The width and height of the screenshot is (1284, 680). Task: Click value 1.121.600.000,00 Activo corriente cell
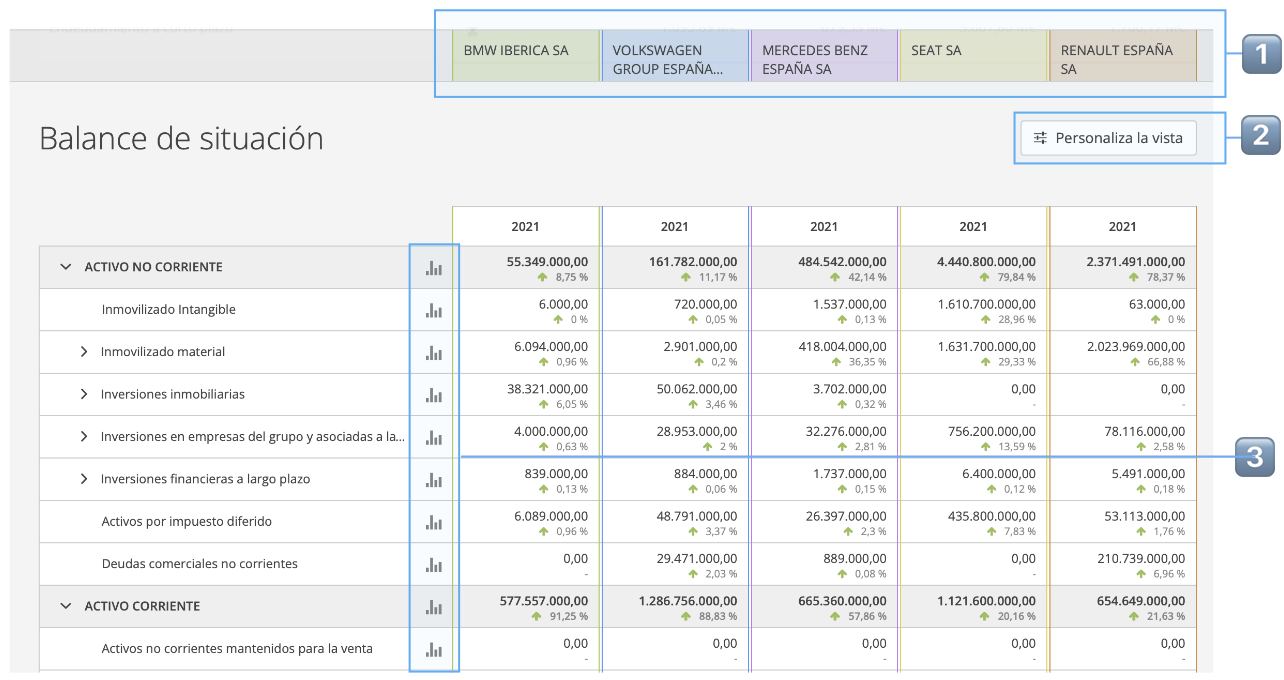986,600
